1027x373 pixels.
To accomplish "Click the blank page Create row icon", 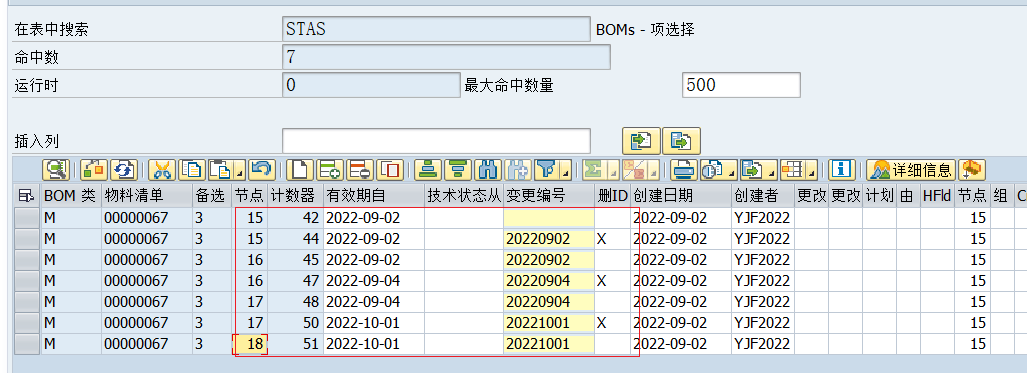I will (299, 170).
